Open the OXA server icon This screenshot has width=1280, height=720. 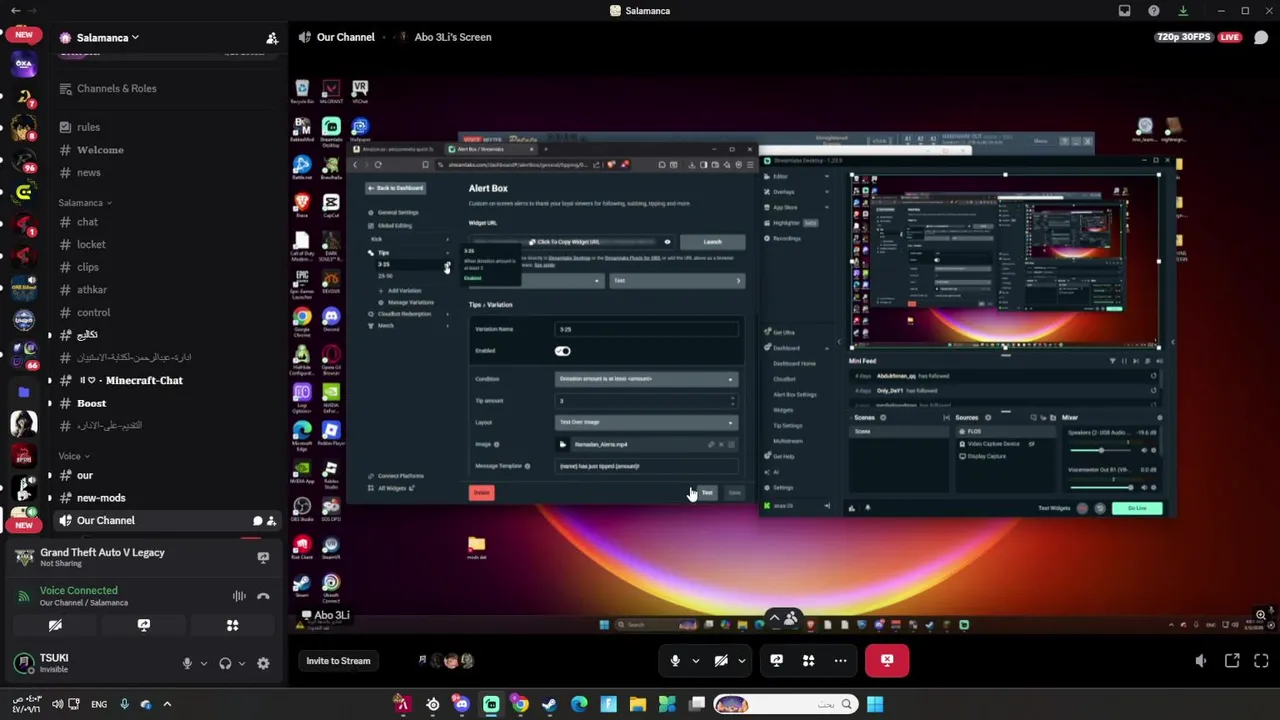tap(24, 64)
